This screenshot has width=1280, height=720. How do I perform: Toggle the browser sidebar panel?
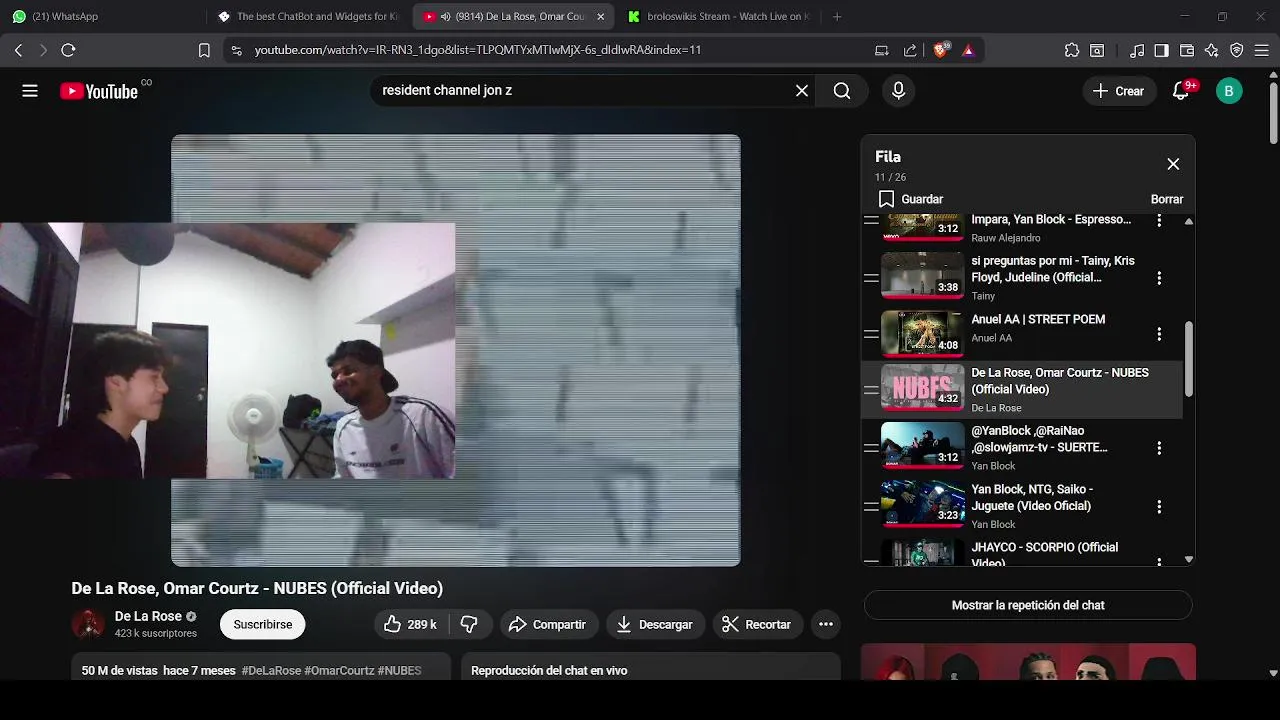(1161, 50)
